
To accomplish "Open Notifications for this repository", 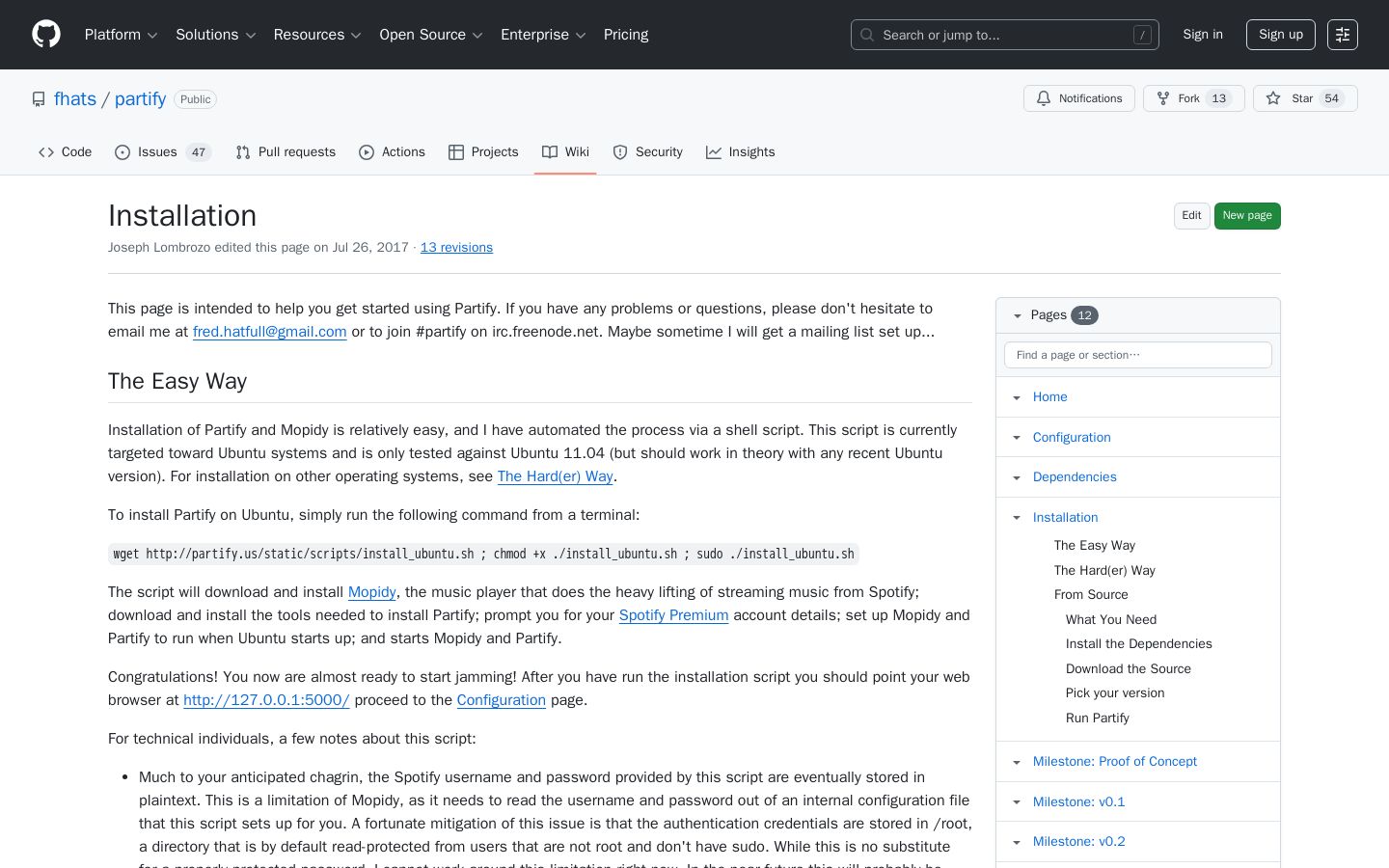I will tap(1079, 98).
